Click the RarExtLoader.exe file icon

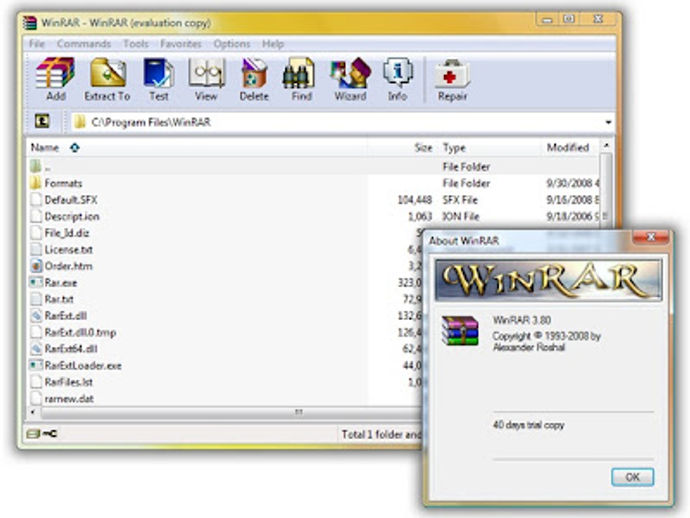pyautogui.click(x=36, y=365)
